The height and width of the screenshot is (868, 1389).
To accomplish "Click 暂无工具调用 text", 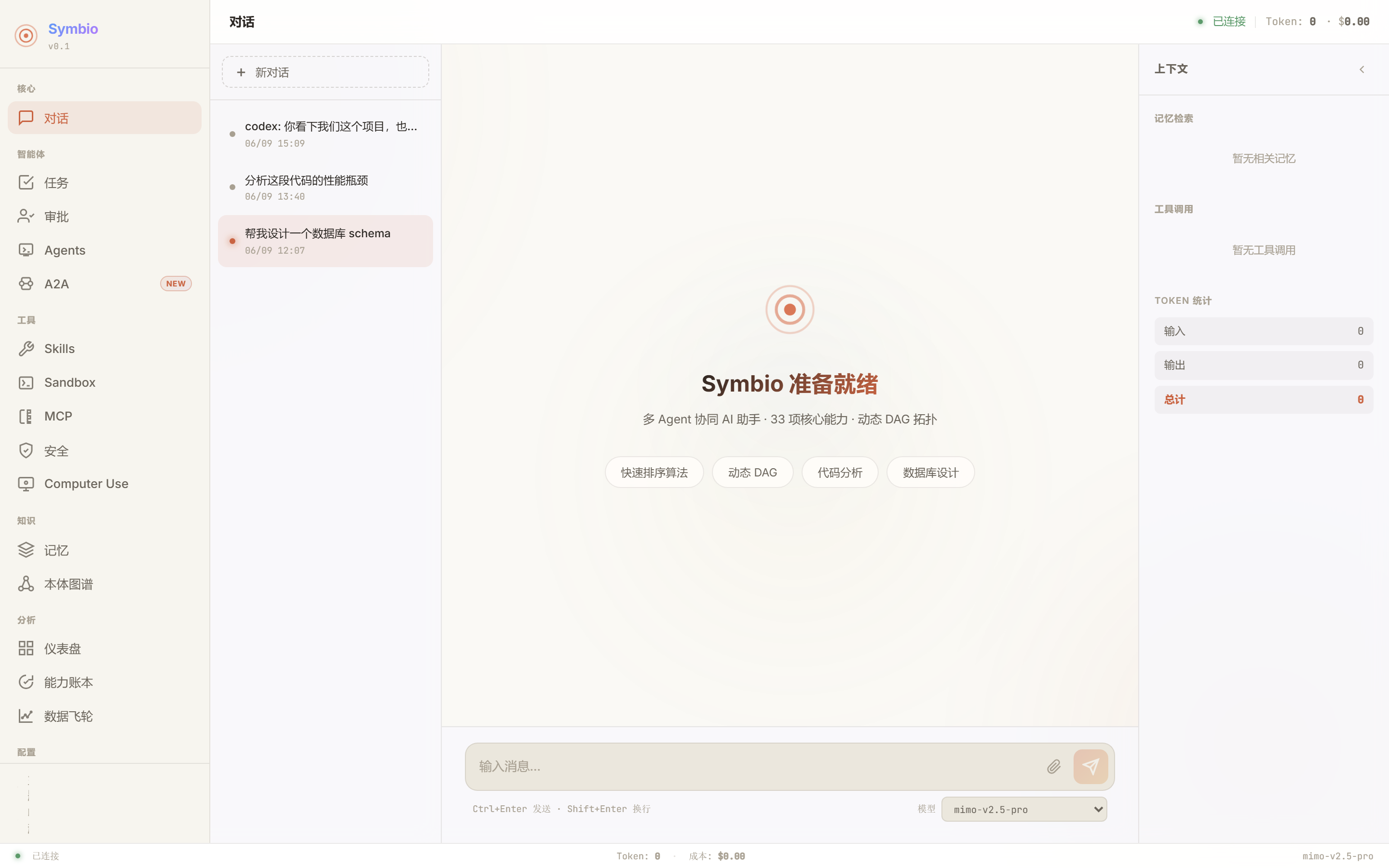I will tap(1264, 250).
